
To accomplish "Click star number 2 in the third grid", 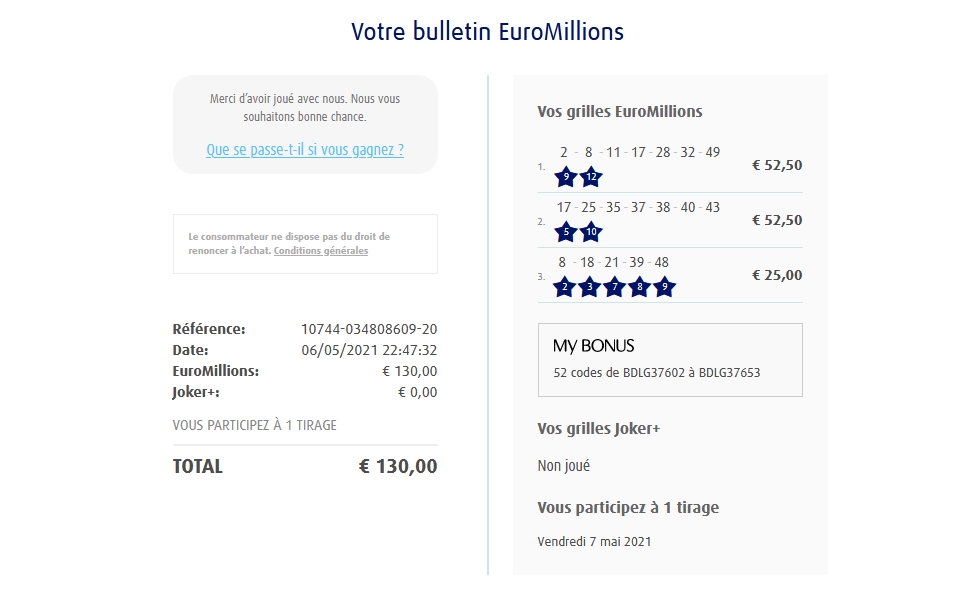I will pos(566,287).
